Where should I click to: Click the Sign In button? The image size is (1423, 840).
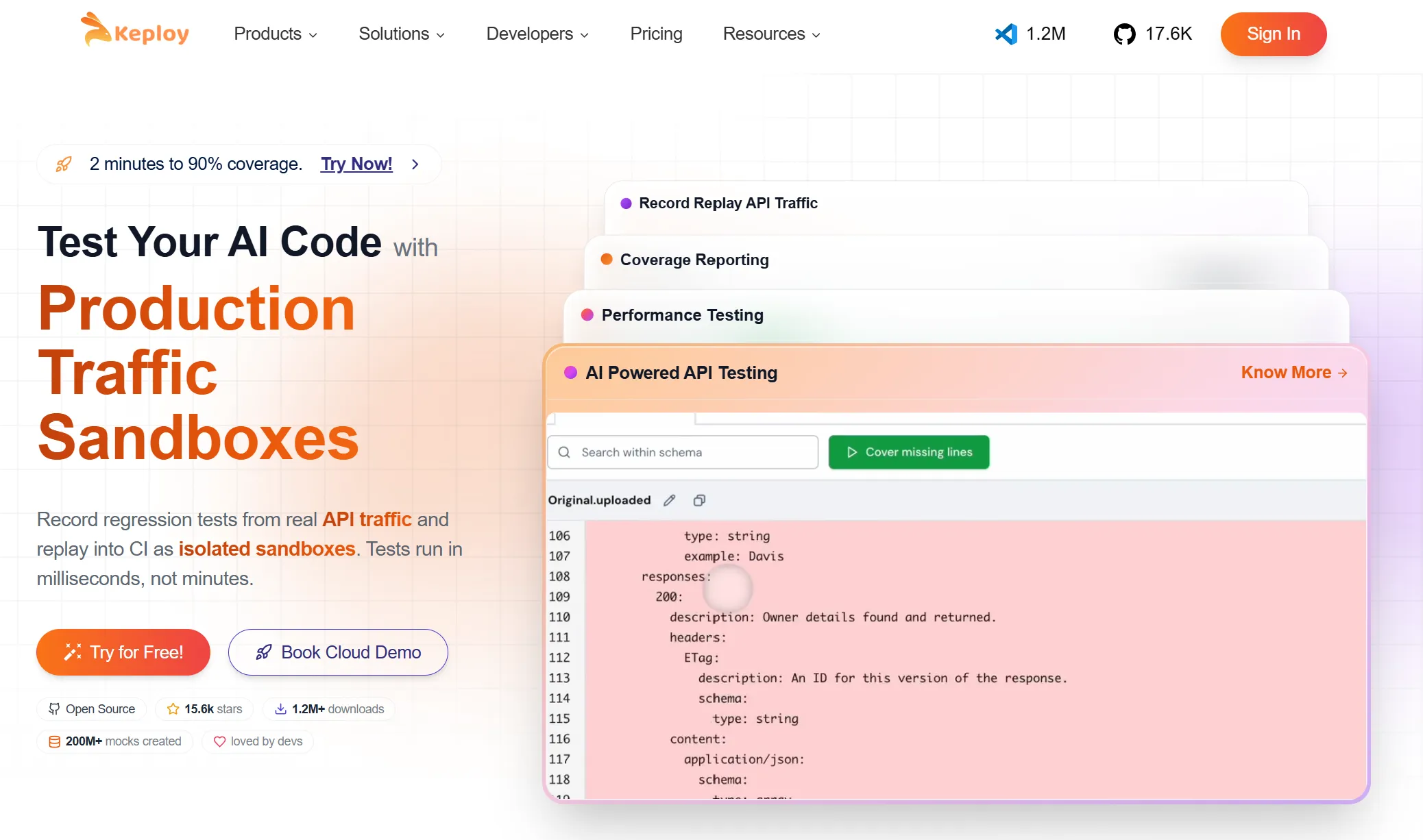[1274, 34]
